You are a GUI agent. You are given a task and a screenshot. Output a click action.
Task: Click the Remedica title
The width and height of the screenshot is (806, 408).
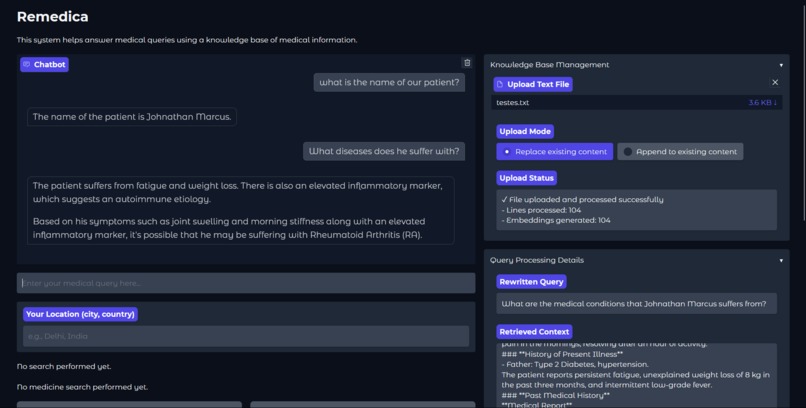pos(52,16)
